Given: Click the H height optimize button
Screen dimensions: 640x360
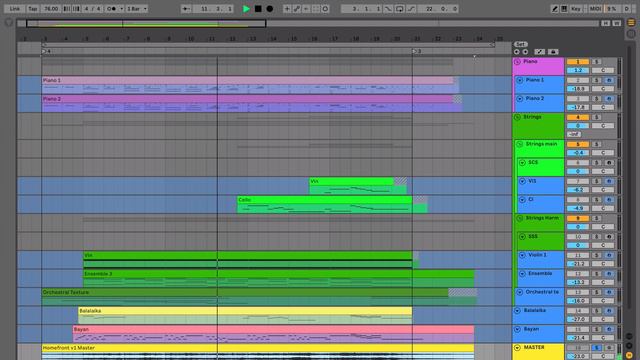Looking at the screenshot, I should 606,23.
